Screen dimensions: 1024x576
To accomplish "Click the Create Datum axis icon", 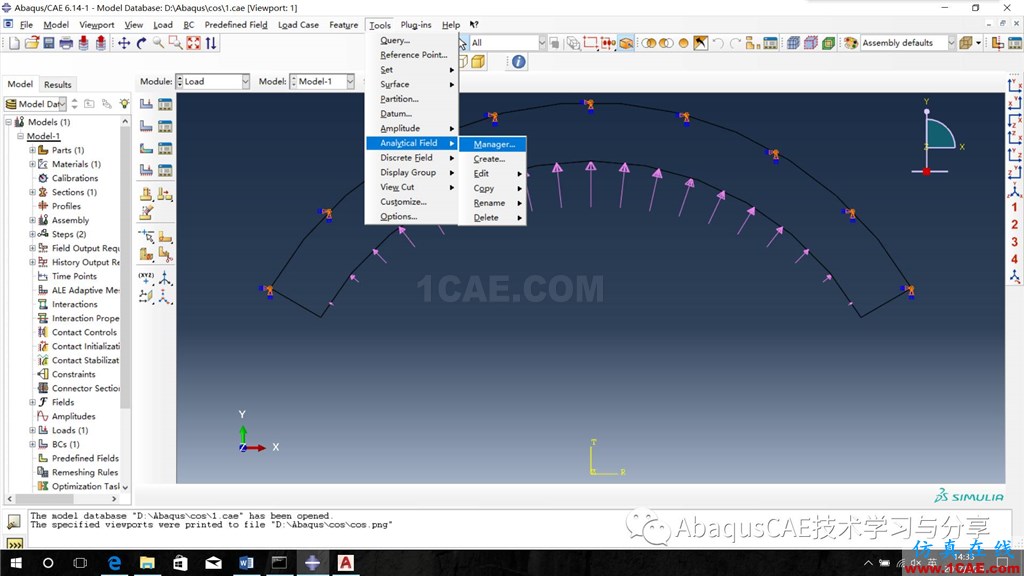I will 165,279.
